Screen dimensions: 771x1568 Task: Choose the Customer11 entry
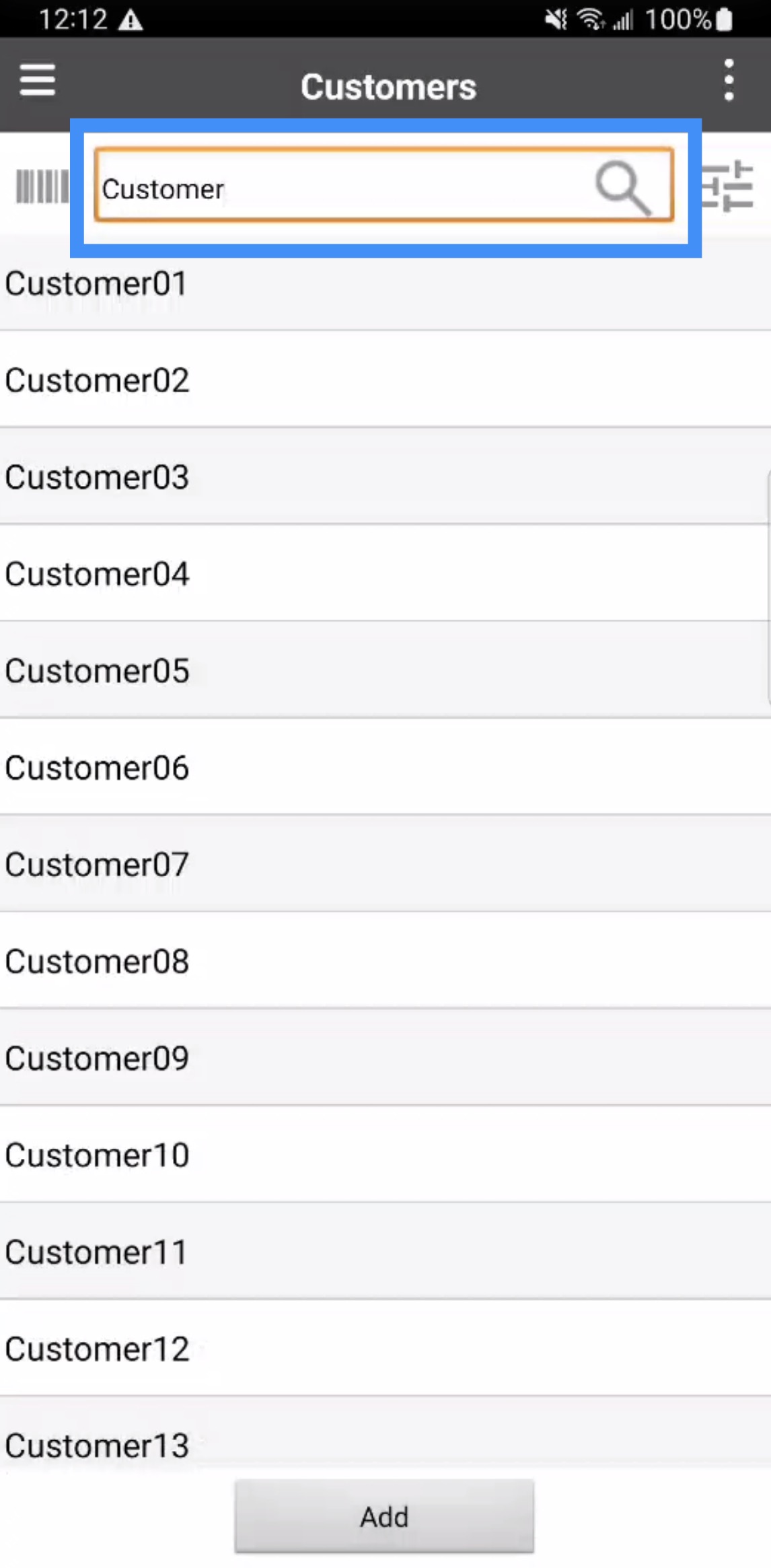tap(385, 1252)
